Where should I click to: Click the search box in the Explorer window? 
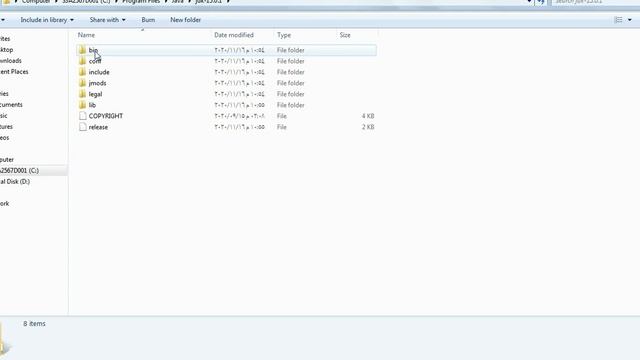(594, 2)
